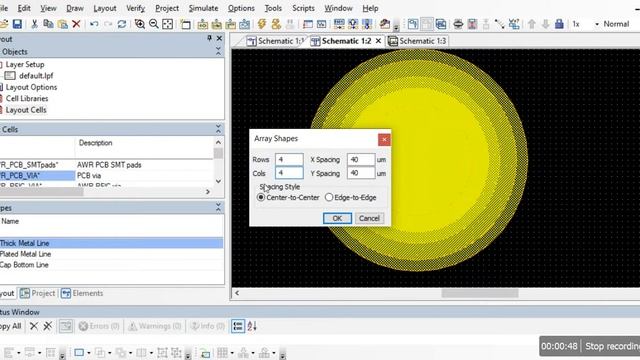Switch to the Schematic 1:1 tab

coord(275,41)
